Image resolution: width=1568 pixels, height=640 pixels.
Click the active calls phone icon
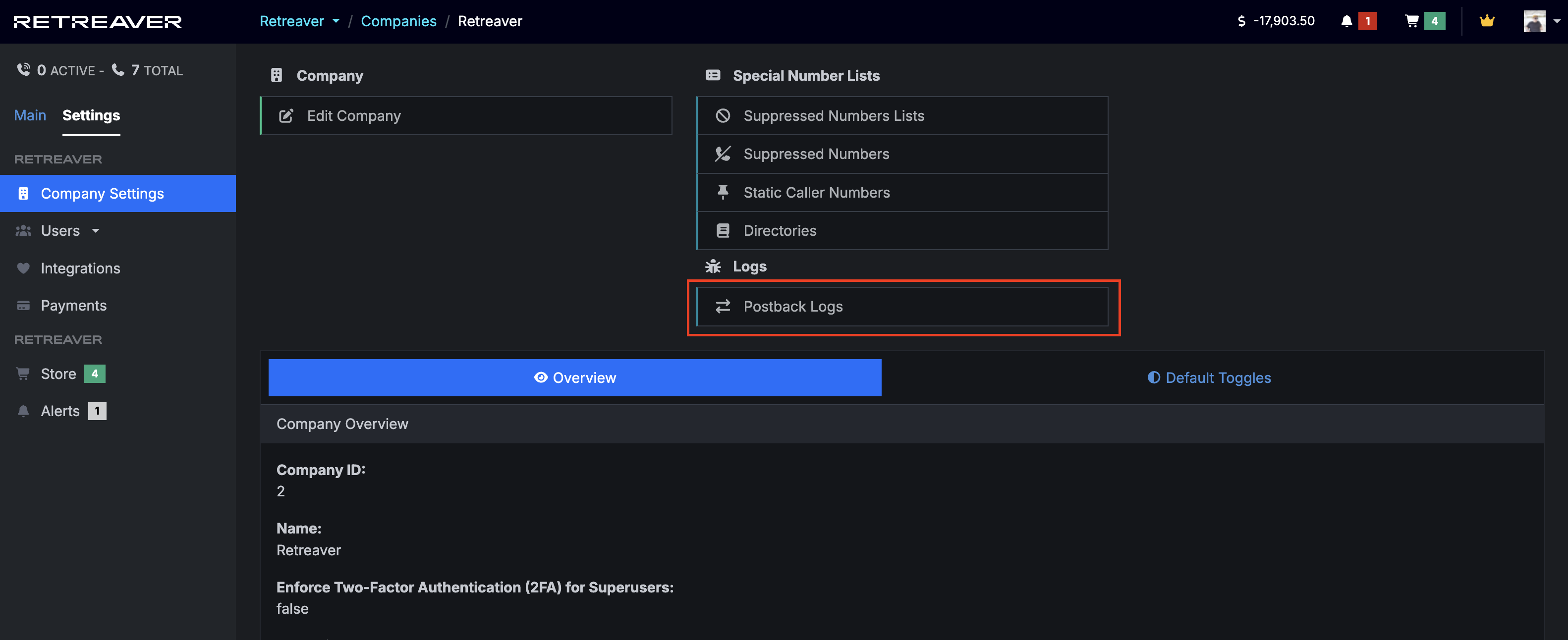point(23,70)
